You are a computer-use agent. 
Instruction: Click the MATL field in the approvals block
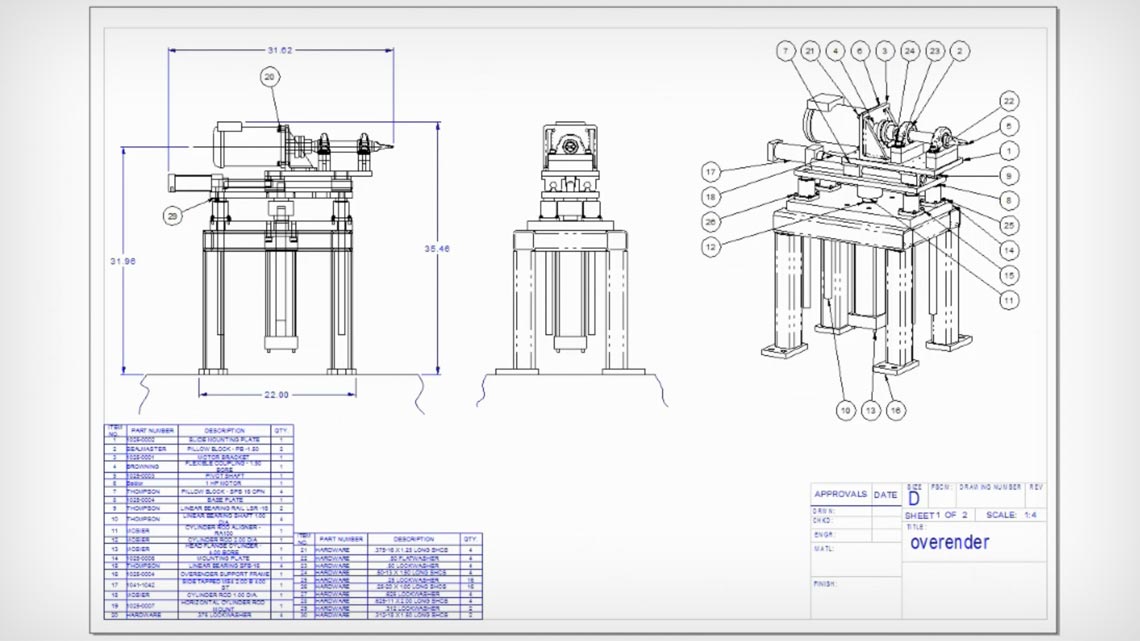point(824,547)
